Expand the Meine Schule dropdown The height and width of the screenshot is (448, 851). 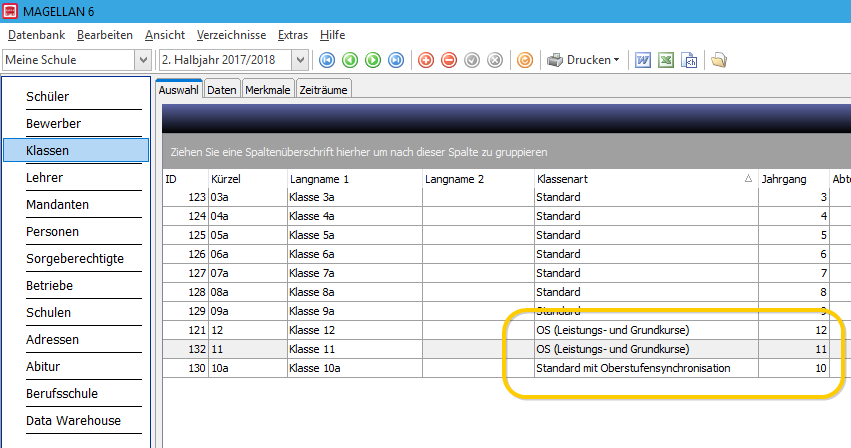(x=143, y=60)
